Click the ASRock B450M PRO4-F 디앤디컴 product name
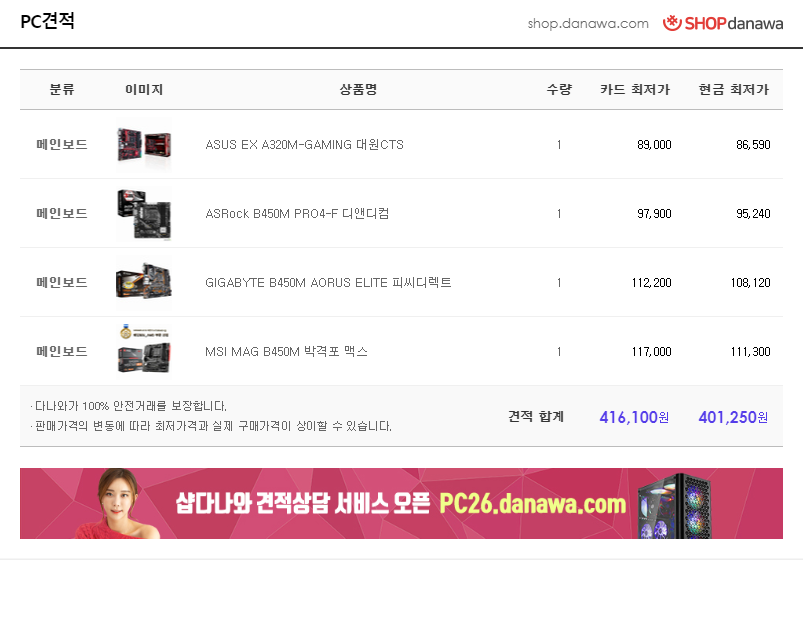 [297, 214]
